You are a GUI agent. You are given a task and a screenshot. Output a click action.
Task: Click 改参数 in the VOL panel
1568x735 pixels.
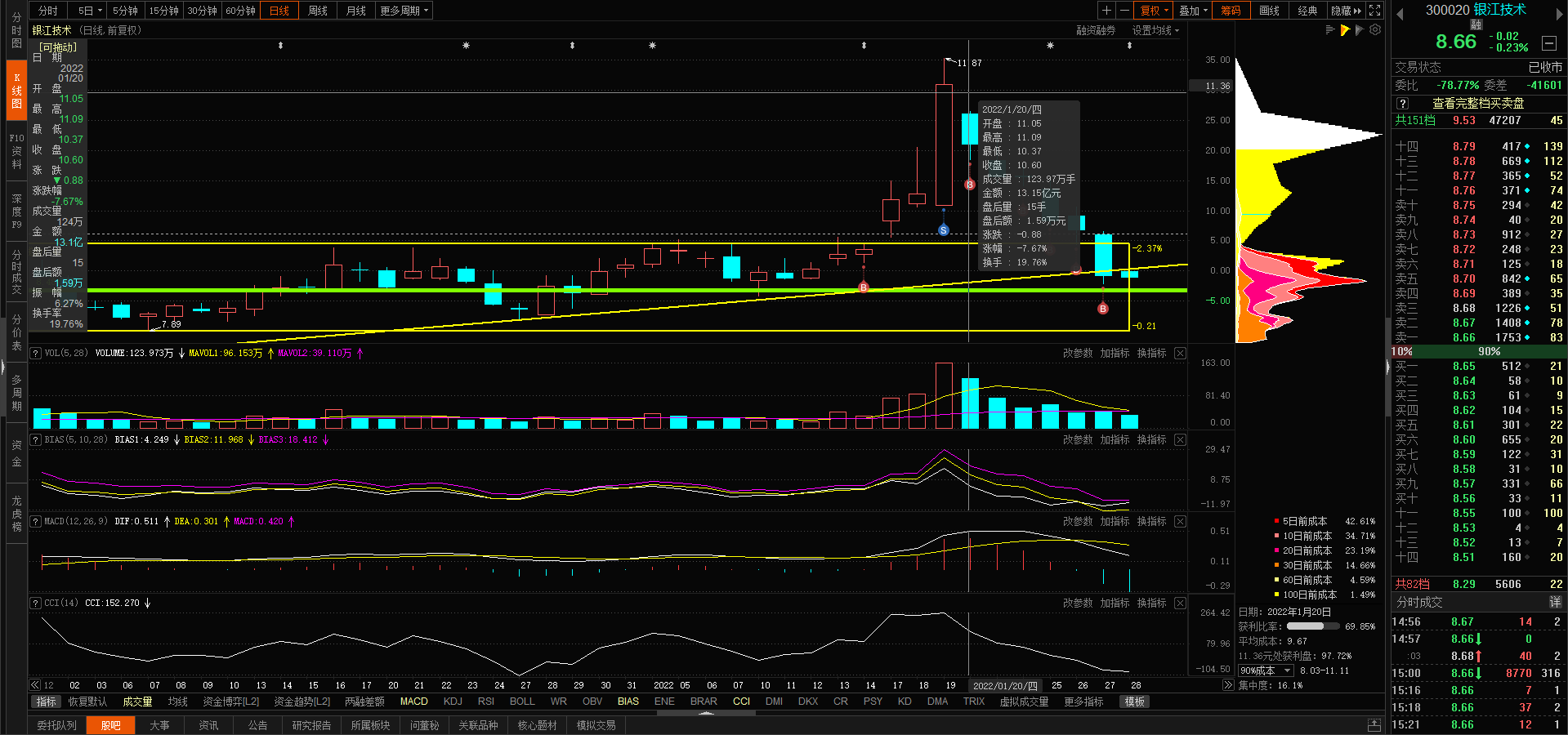tap(1077, 353)
